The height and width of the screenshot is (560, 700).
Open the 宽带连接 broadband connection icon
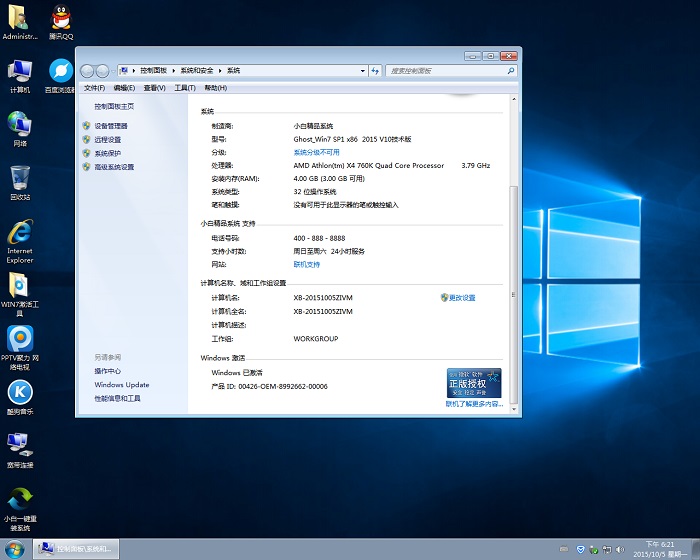(20, 451)
